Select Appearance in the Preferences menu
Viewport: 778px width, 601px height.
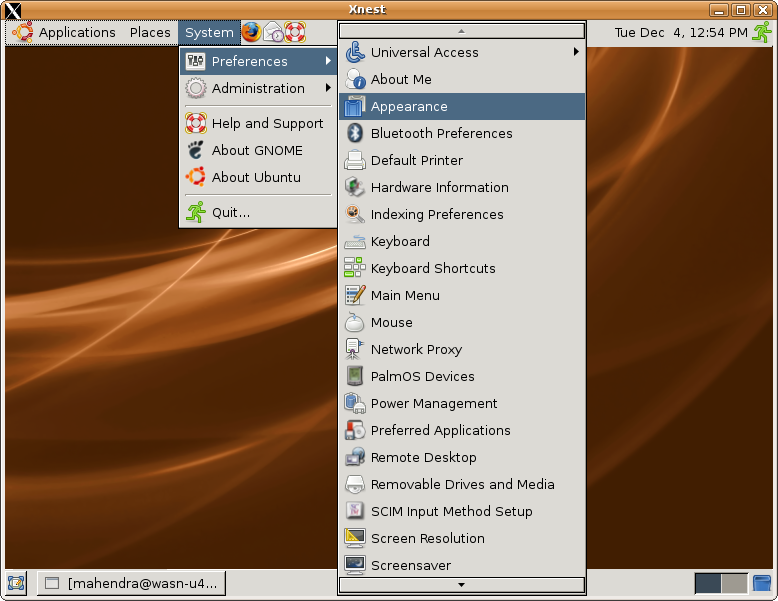click(x=462, y=106)
